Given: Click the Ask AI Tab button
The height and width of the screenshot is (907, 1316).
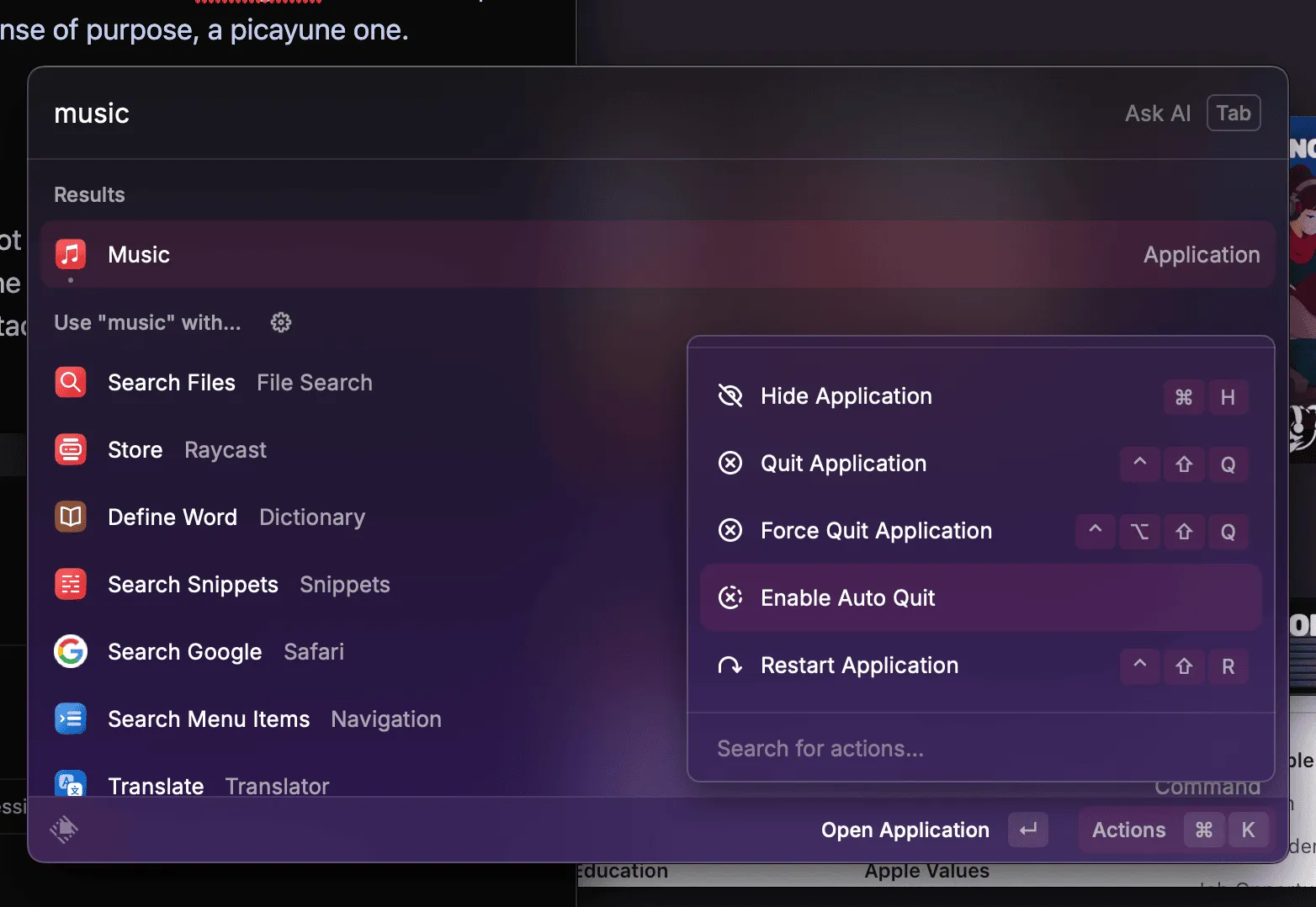Looking at the screenshot, I should click(x=1233, y=114).
